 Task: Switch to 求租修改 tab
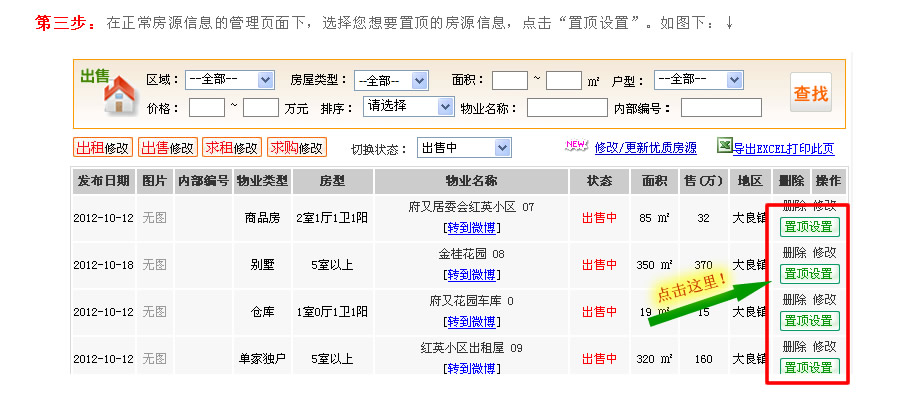232,148
